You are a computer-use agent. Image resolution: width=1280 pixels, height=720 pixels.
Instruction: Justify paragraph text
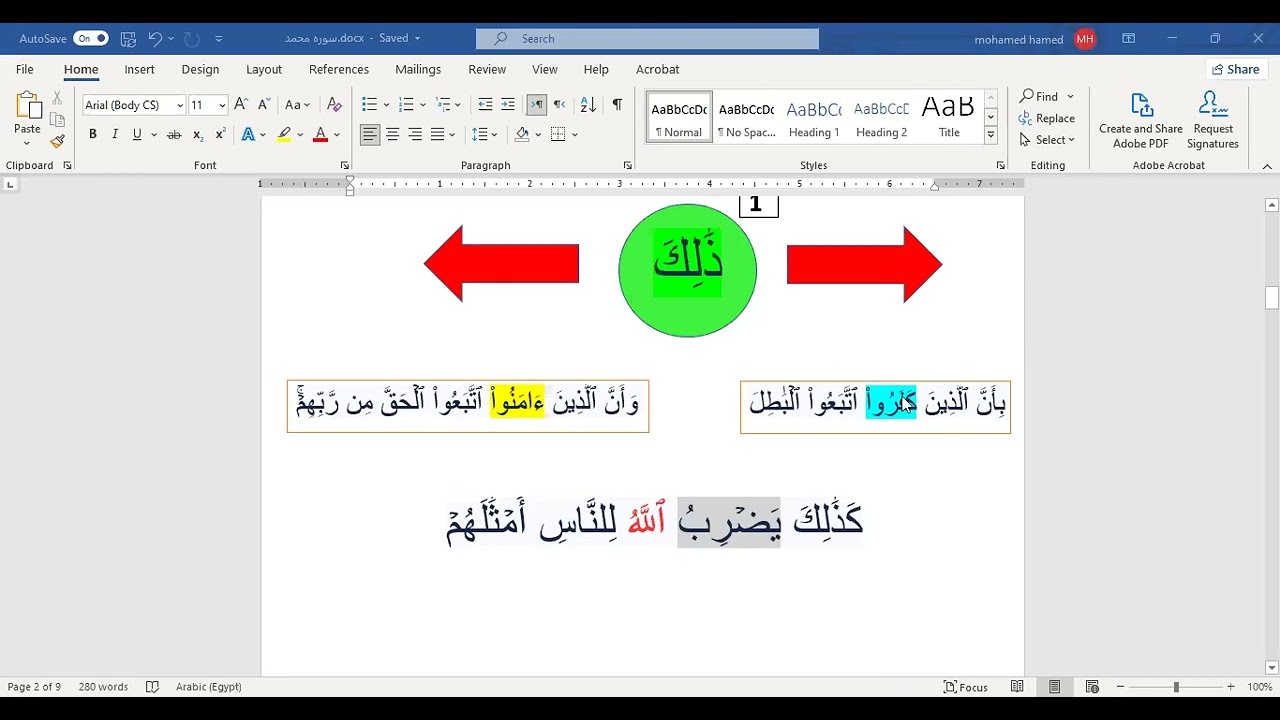click(x=437, y=134)
